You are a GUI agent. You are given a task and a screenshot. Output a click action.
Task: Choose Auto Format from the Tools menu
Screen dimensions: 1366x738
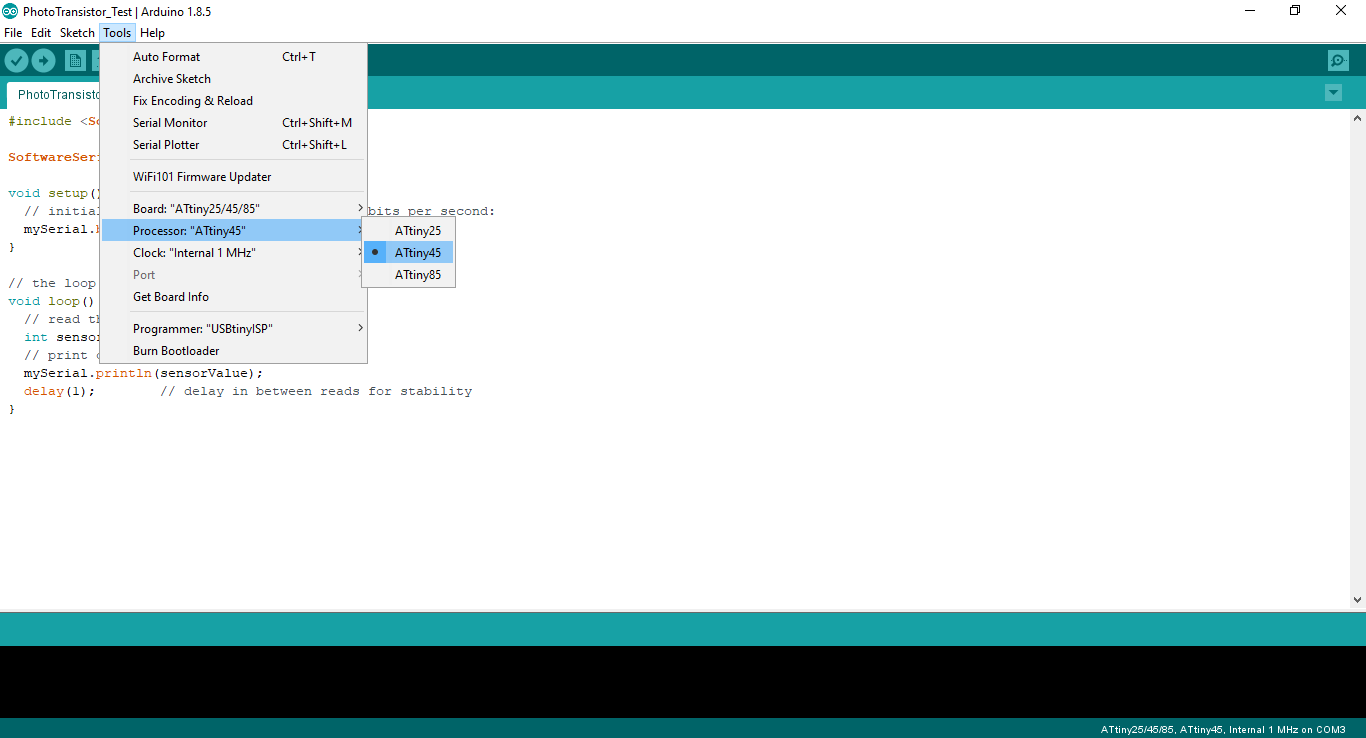pyautogui.click(x=234, y=57)
